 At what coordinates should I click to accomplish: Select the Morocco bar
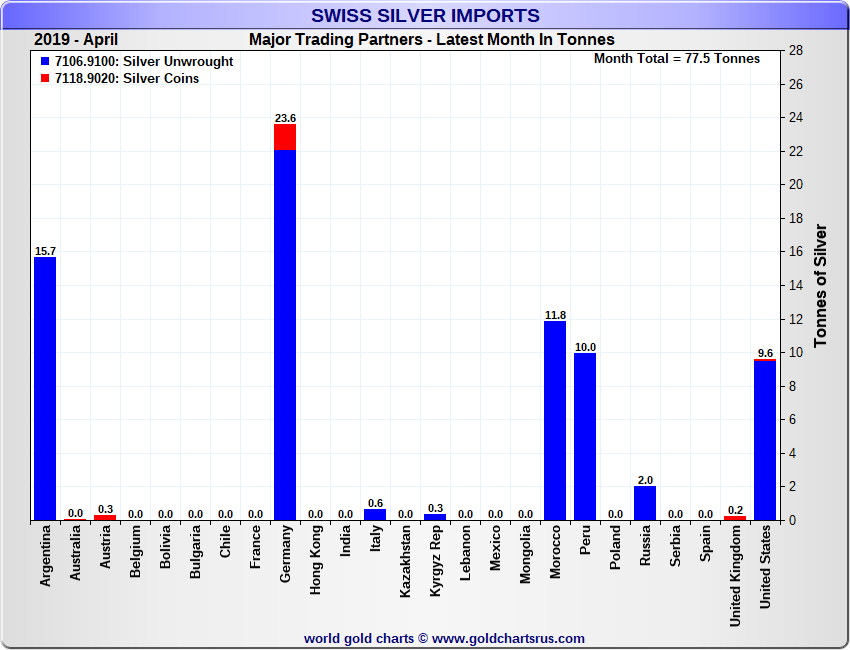[555, 420]
